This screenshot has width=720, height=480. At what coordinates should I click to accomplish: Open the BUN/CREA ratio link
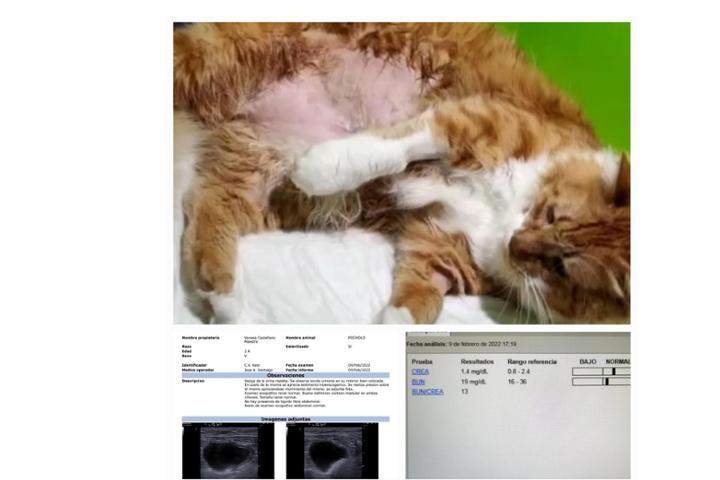tap(428, 392)
